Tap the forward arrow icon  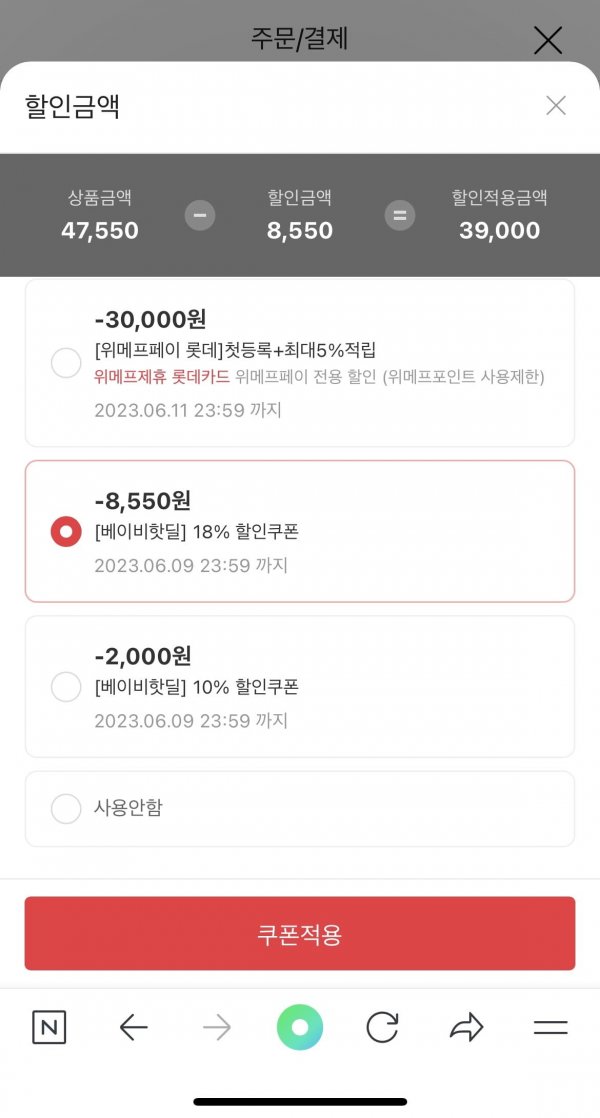point(217,1027)
